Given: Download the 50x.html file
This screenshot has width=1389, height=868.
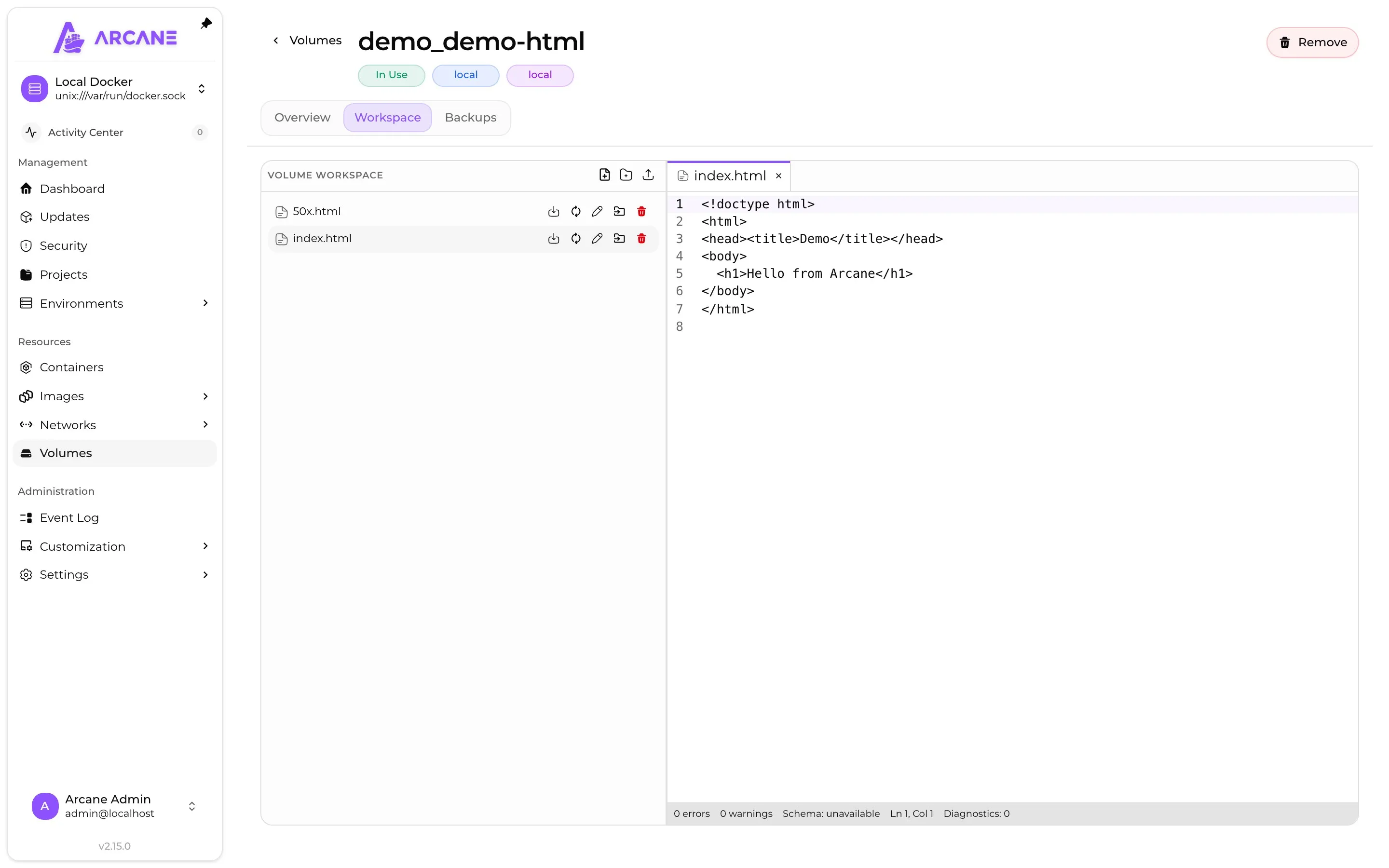Looking at the screenshot, I should [x=553, y=211].
